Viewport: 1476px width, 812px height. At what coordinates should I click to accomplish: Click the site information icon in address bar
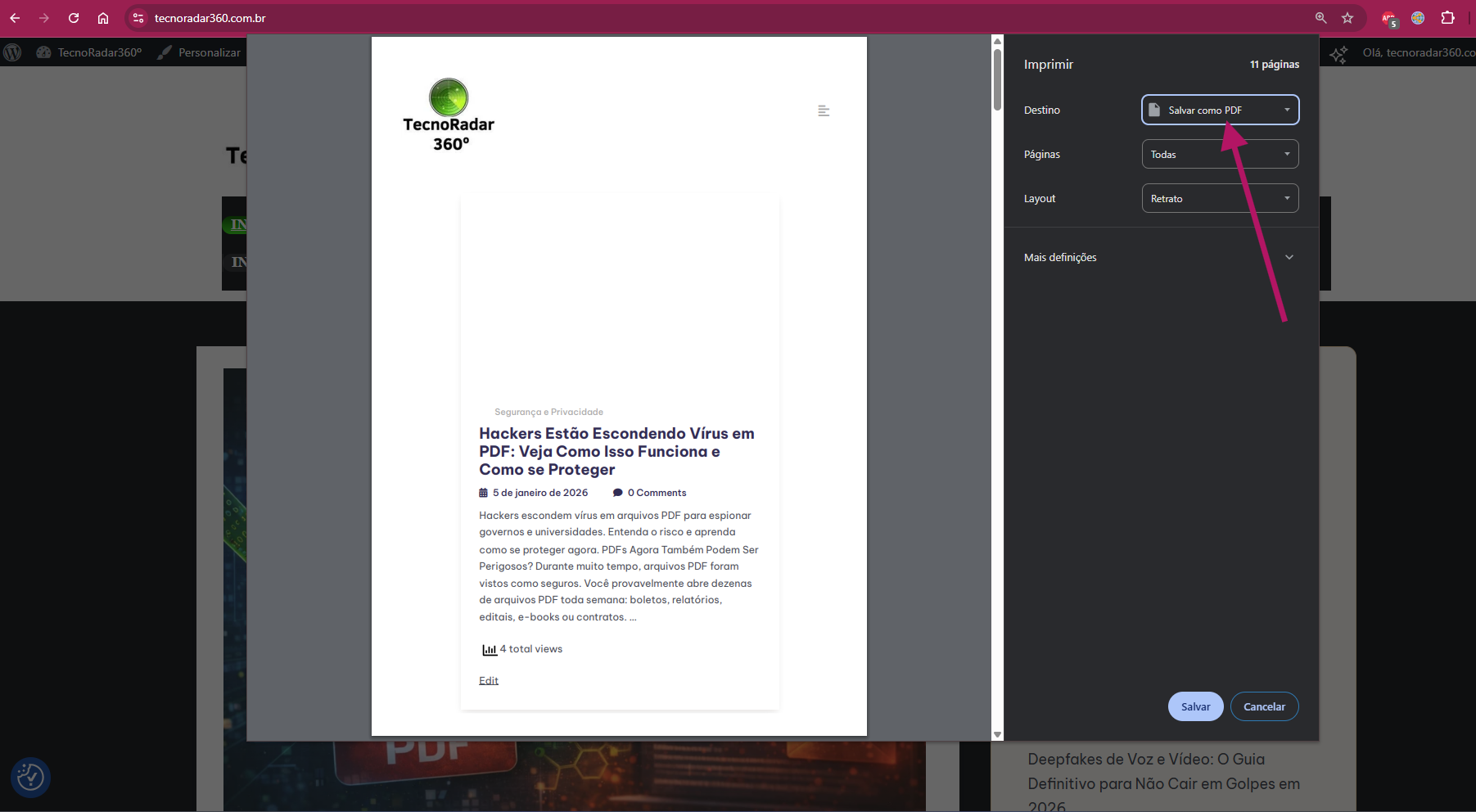(138, 18)
